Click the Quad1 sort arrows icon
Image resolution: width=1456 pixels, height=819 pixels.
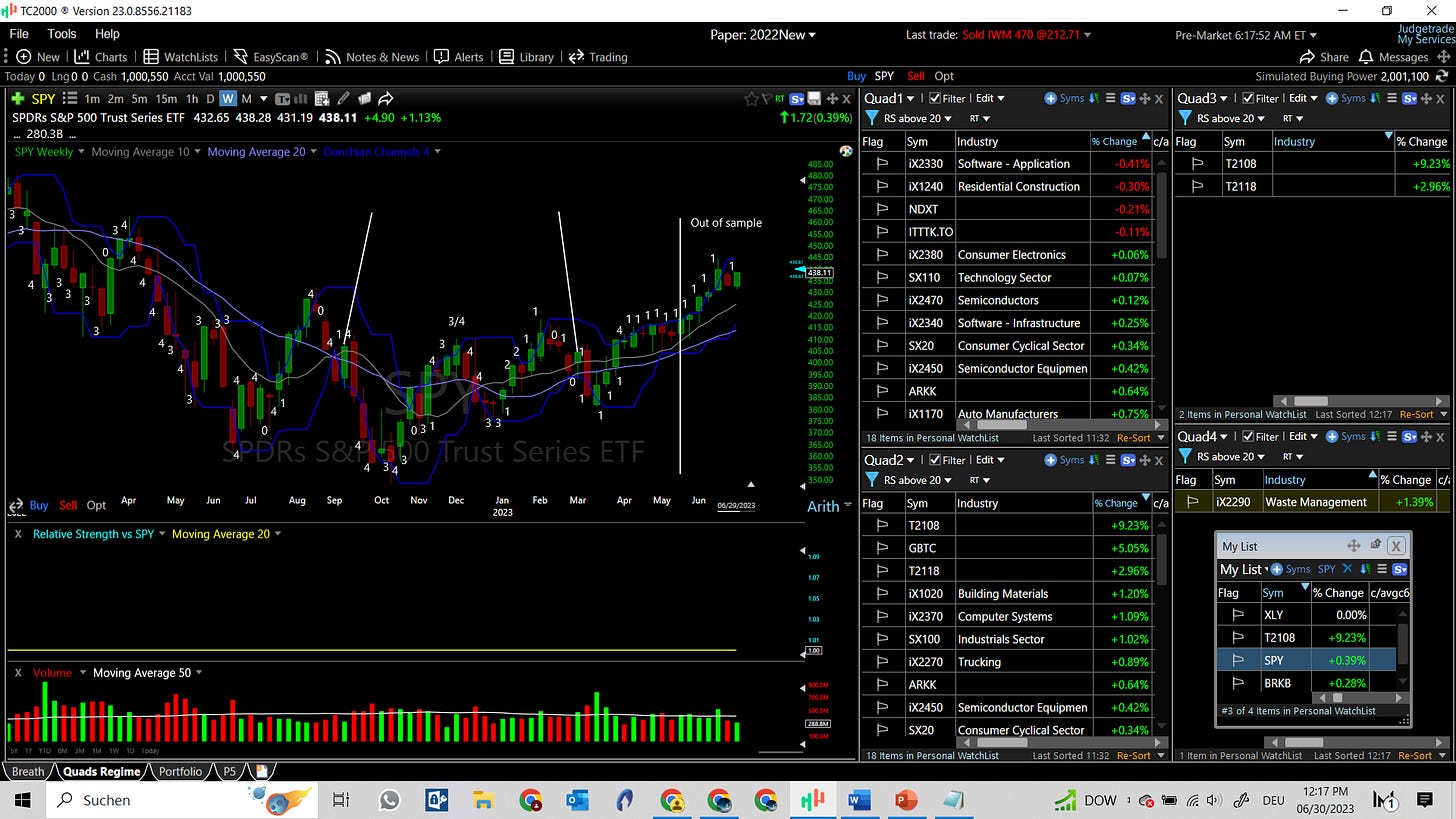click(x=1094, y=98)
